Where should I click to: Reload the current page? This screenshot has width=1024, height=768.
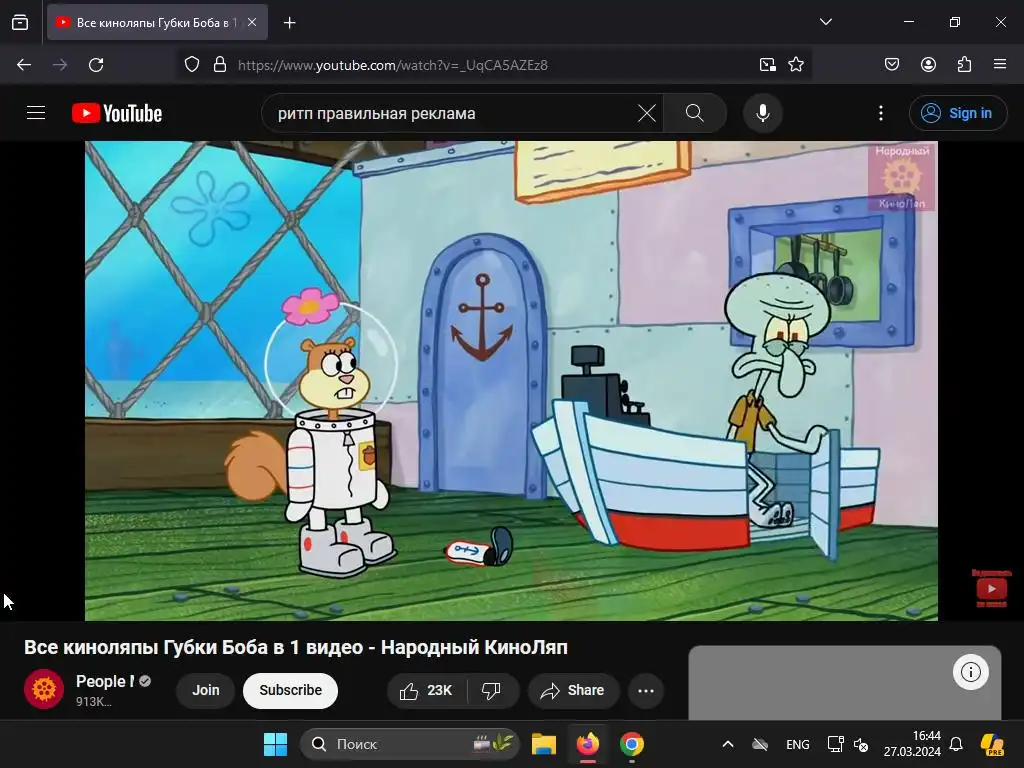click(96, 65)
